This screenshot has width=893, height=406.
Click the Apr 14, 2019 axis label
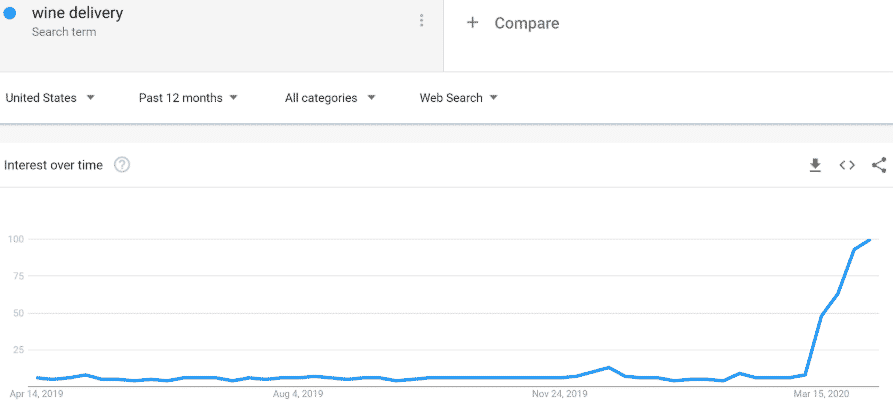(36, 394)
